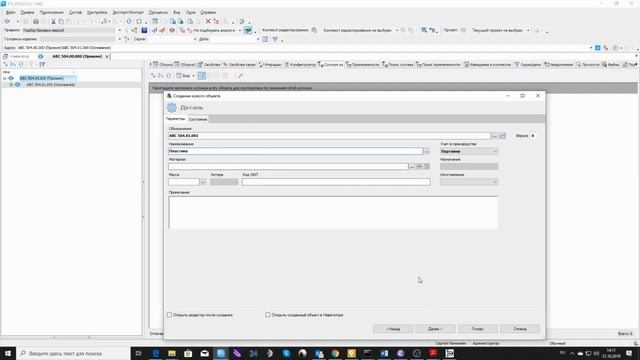This screenshot has width=640, height=360.
Task: Open the Правка menu
Action: (27, 13)
